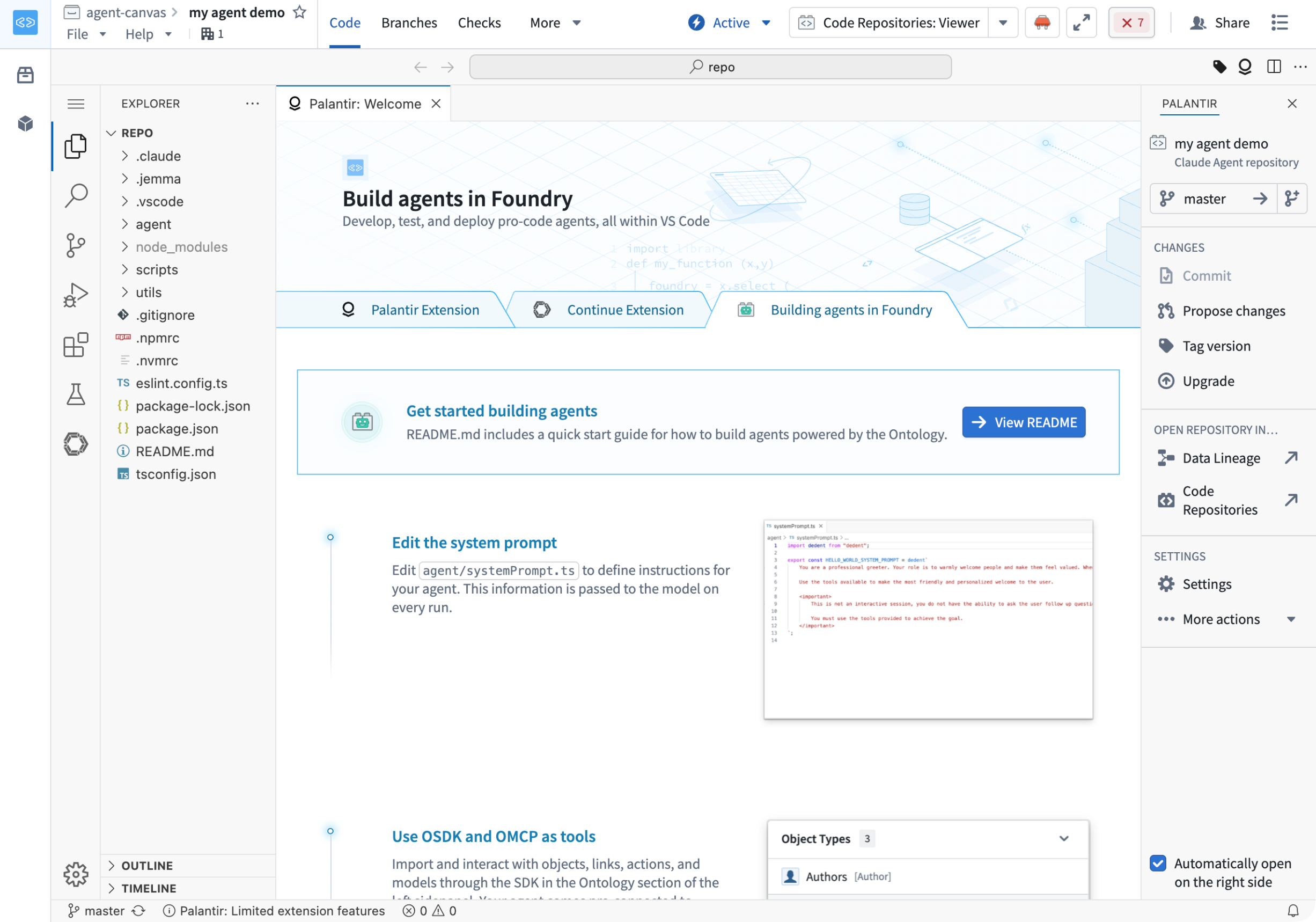Click the expand fullscreen arrows icon
Viewport: 1316px width, 922px height.
coord(1081,23)
